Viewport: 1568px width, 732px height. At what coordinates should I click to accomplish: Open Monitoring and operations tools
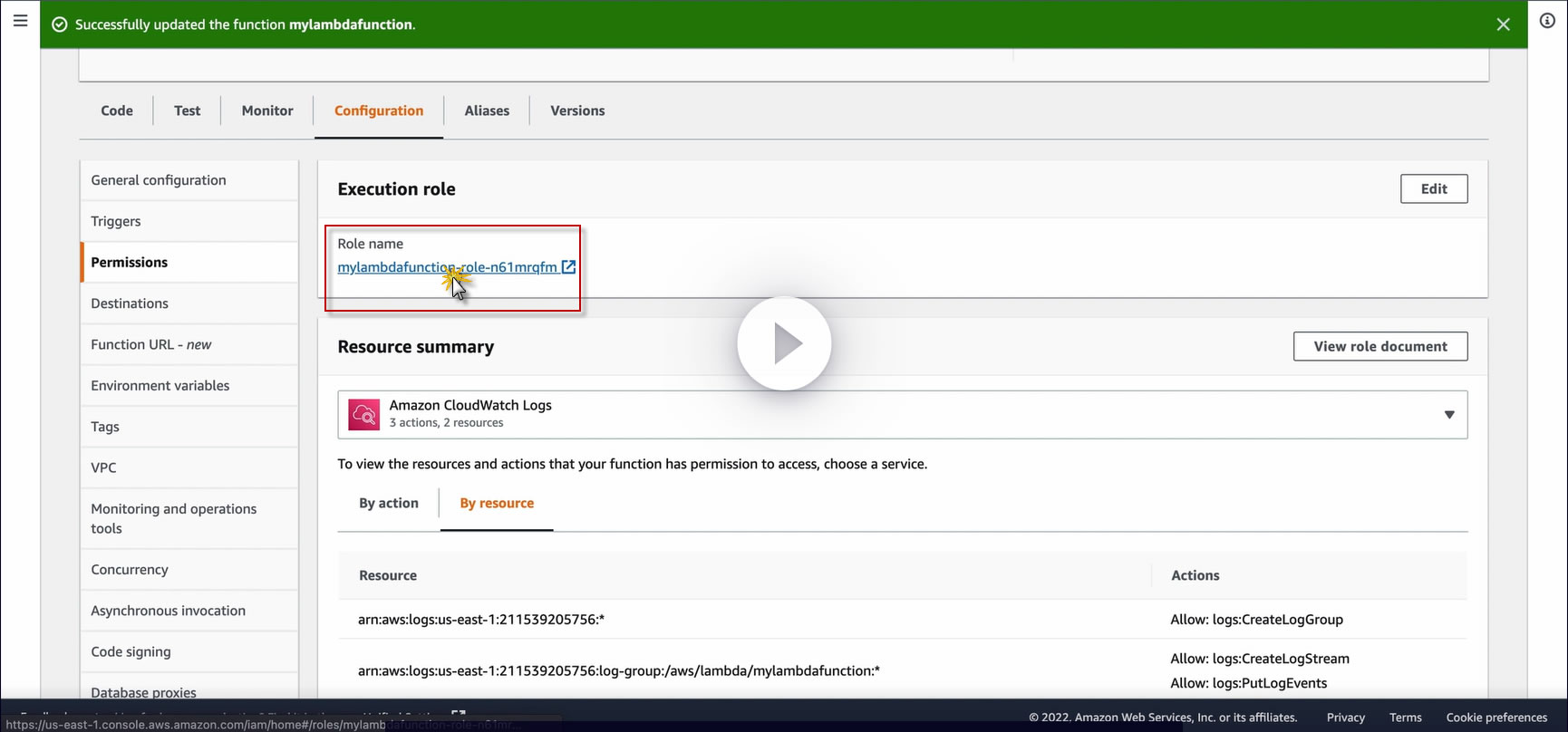[x=189, y=519]
